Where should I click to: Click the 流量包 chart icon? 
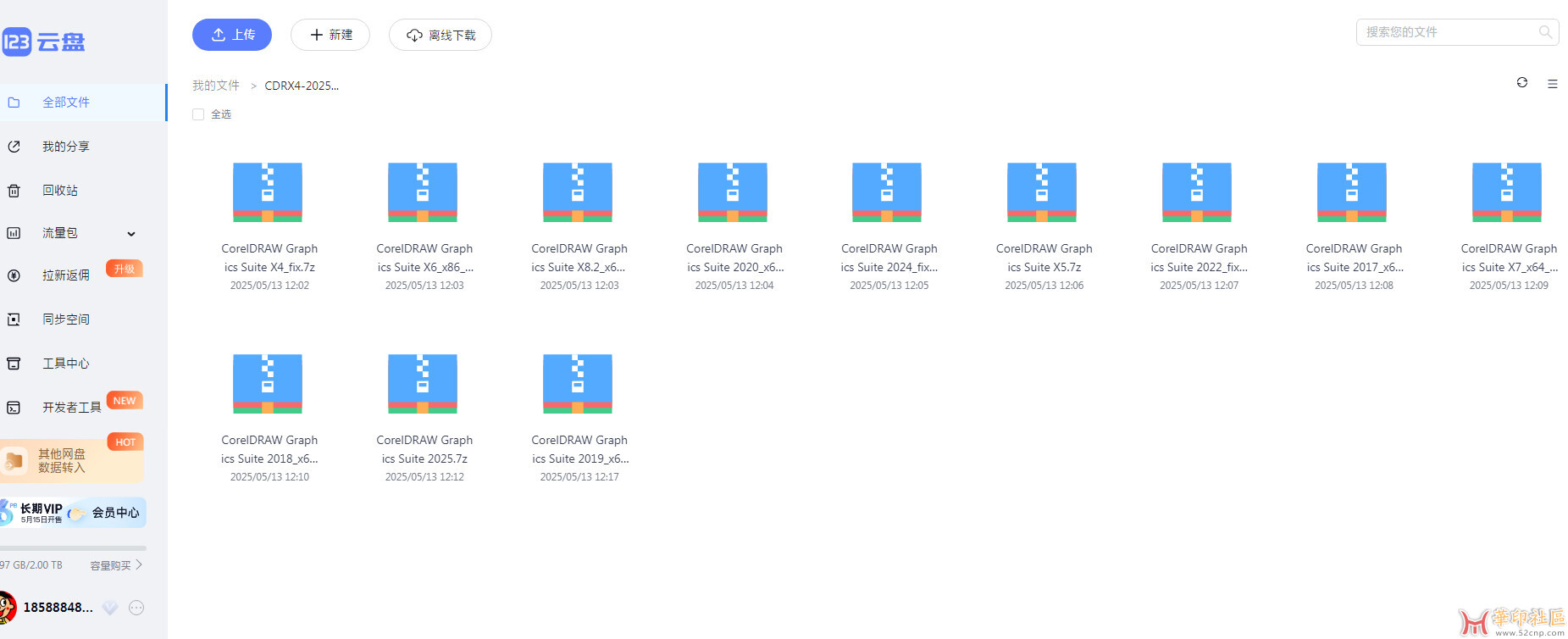(x=14, y=233)
